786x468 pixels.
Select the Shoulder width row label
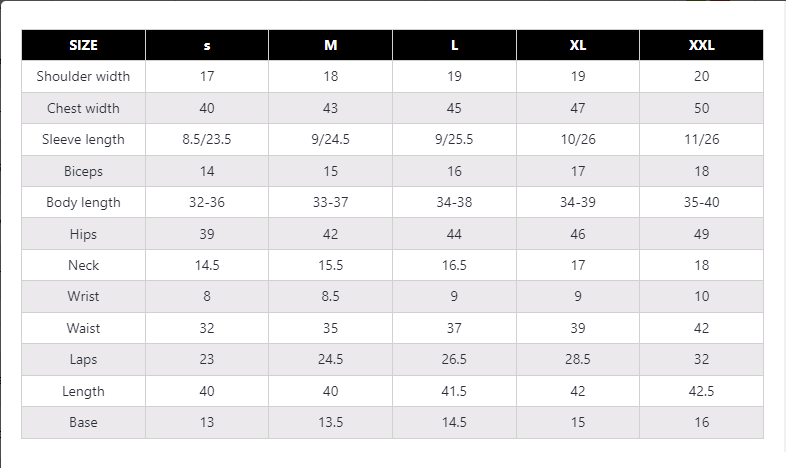83,76
